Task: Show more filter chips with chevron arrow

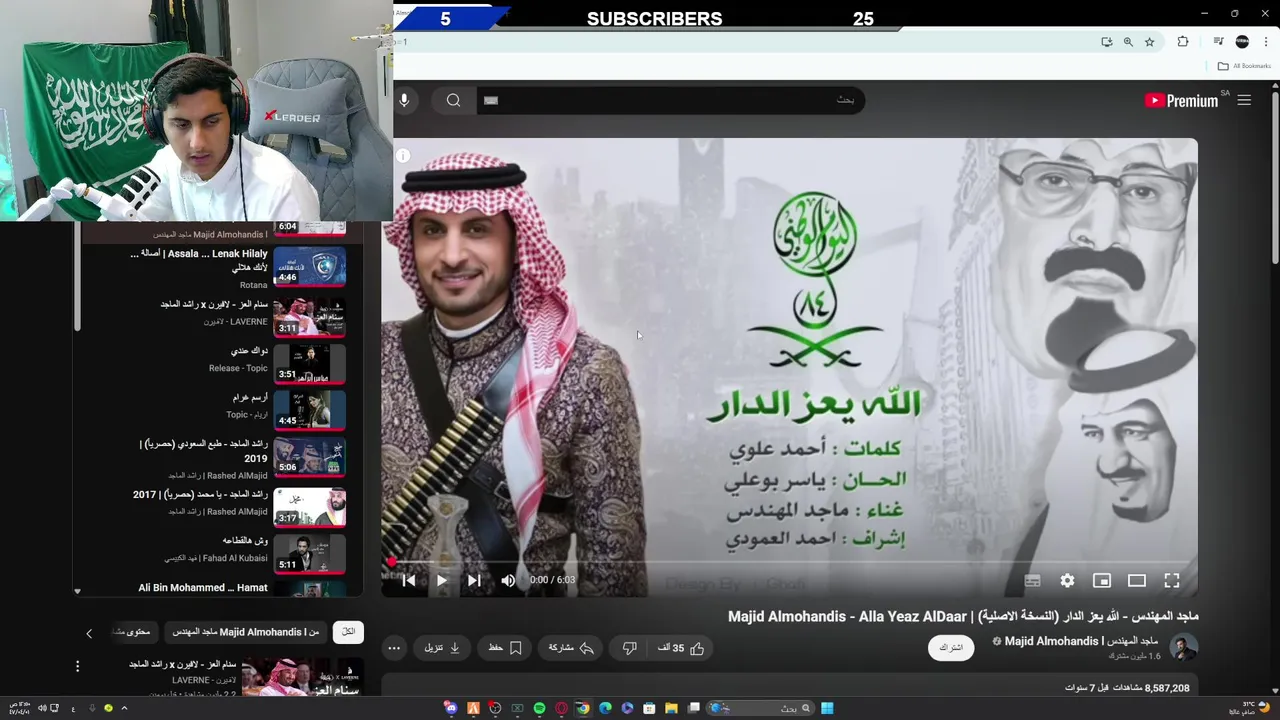Action: point(89,633)
